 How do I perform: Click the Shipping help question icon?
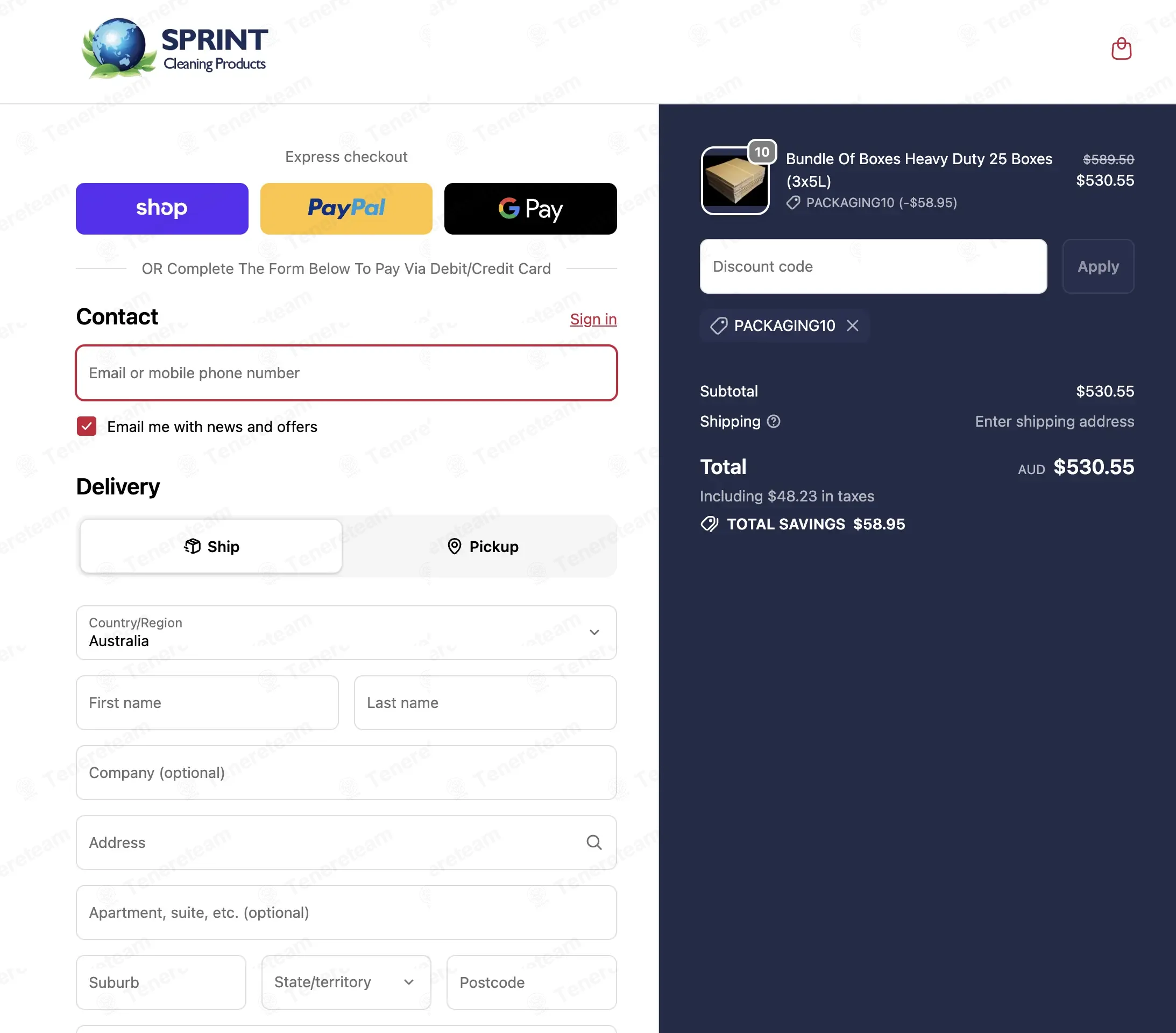(773, 421)
